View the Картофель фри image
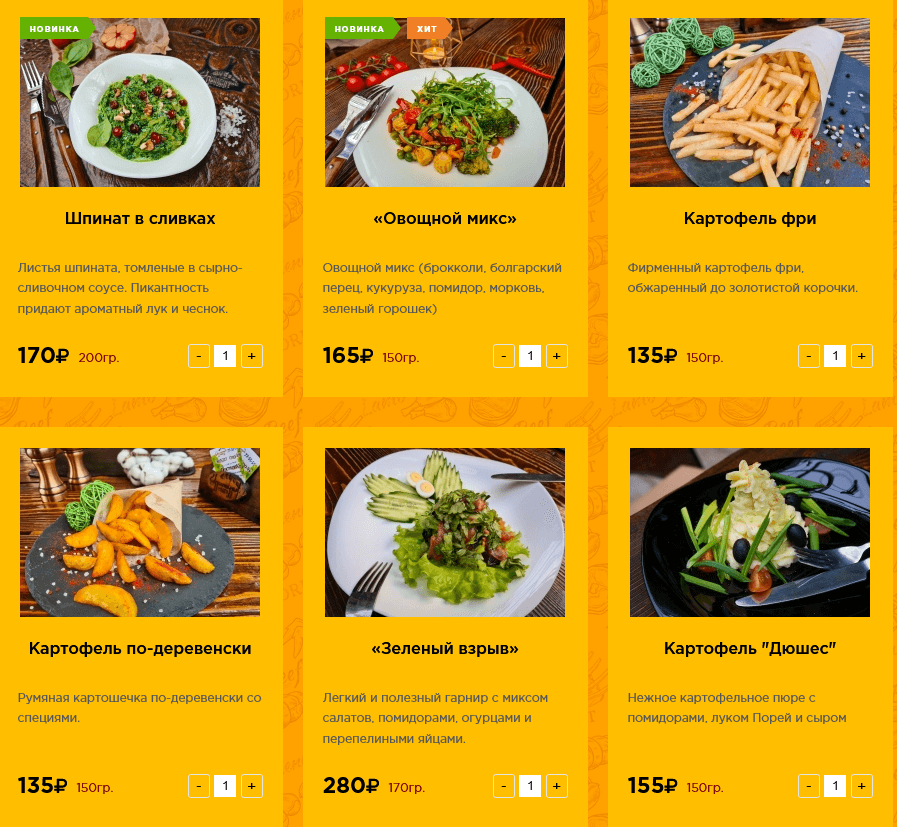The height and width of the screenshot is (827, 897). click(x=750, y=102)
